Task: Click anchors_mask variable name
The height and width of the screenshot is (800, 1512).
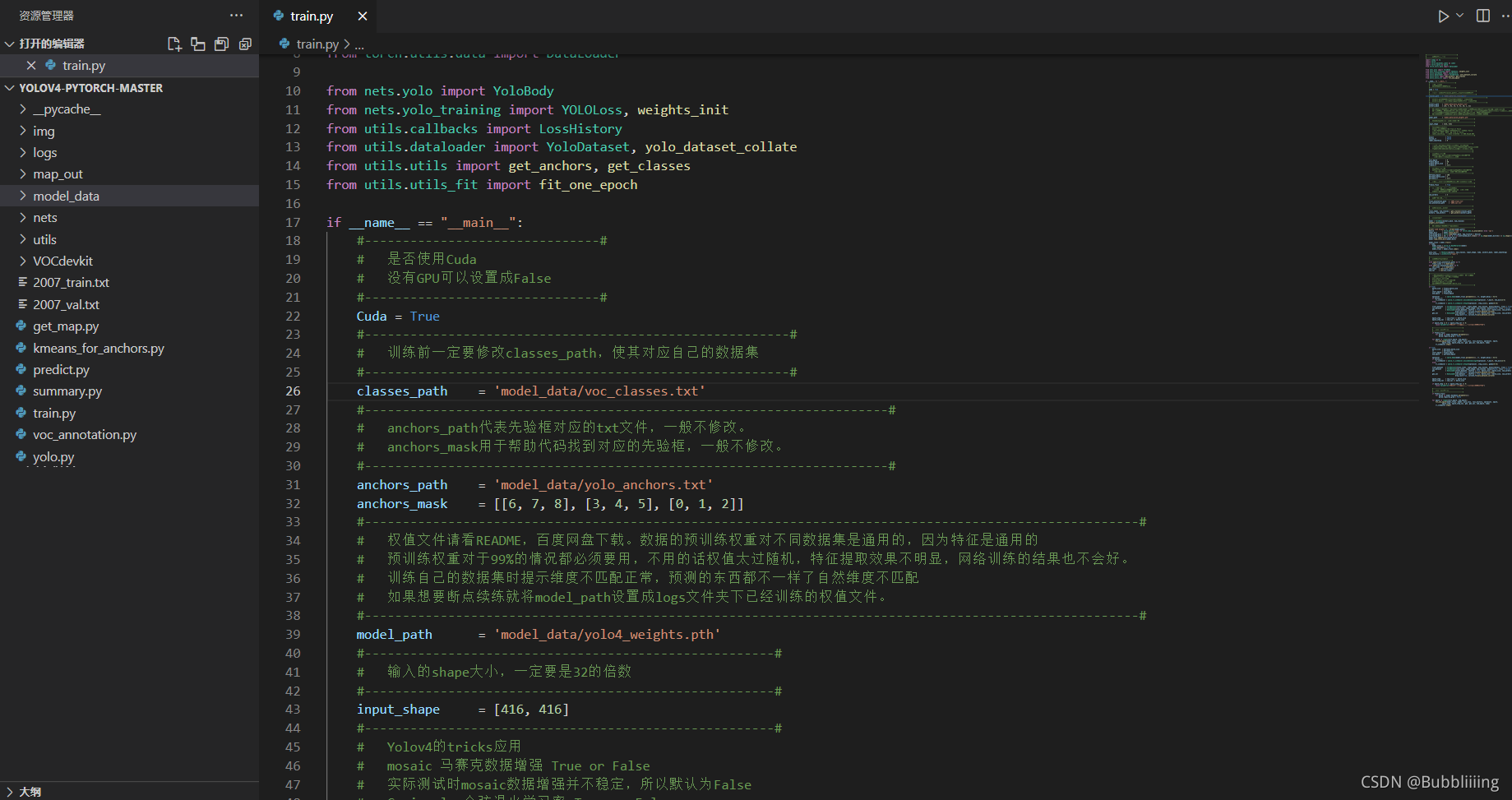Action: click(402, 504)
